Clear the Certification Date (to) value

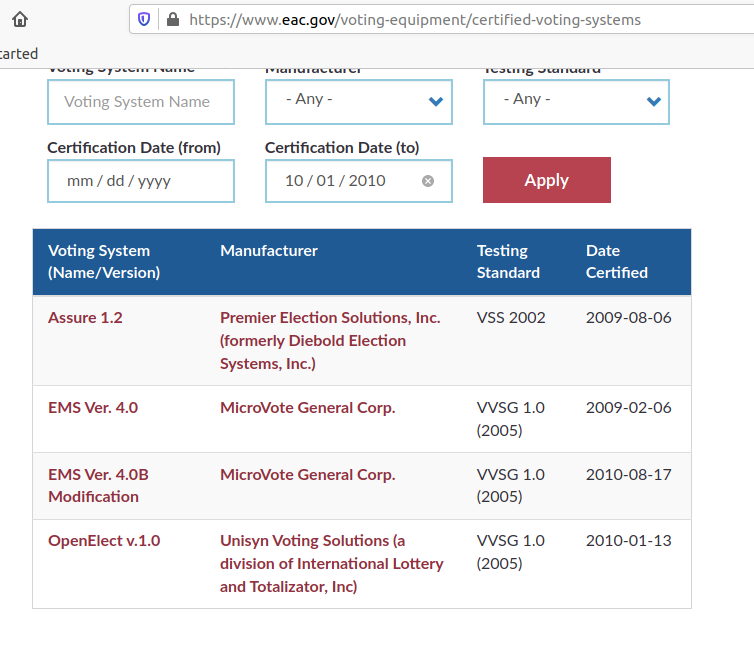coord(427,181)
